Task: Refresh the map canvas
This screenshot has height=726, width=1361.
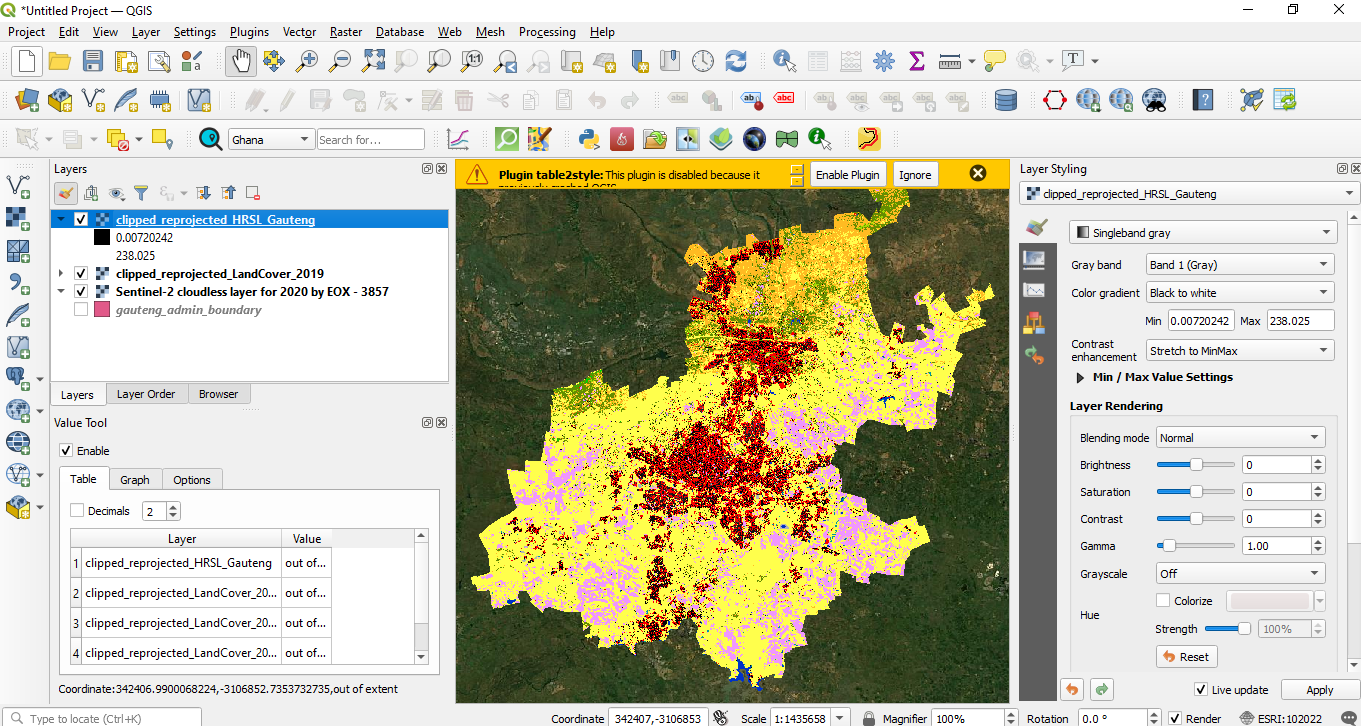Action: coord(736,62)
